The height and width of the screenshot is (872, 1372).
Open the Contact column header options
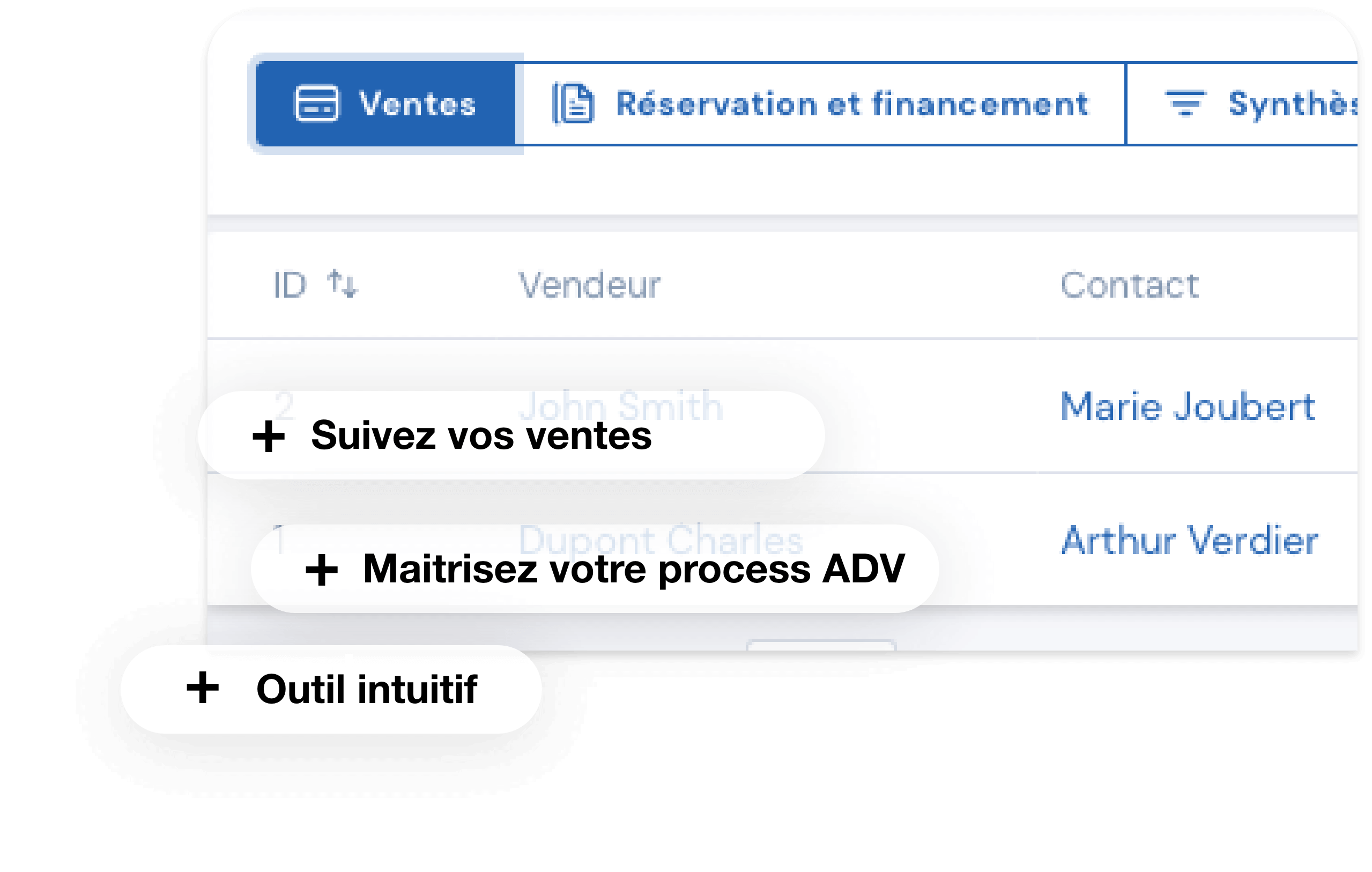coord(1130,285)
